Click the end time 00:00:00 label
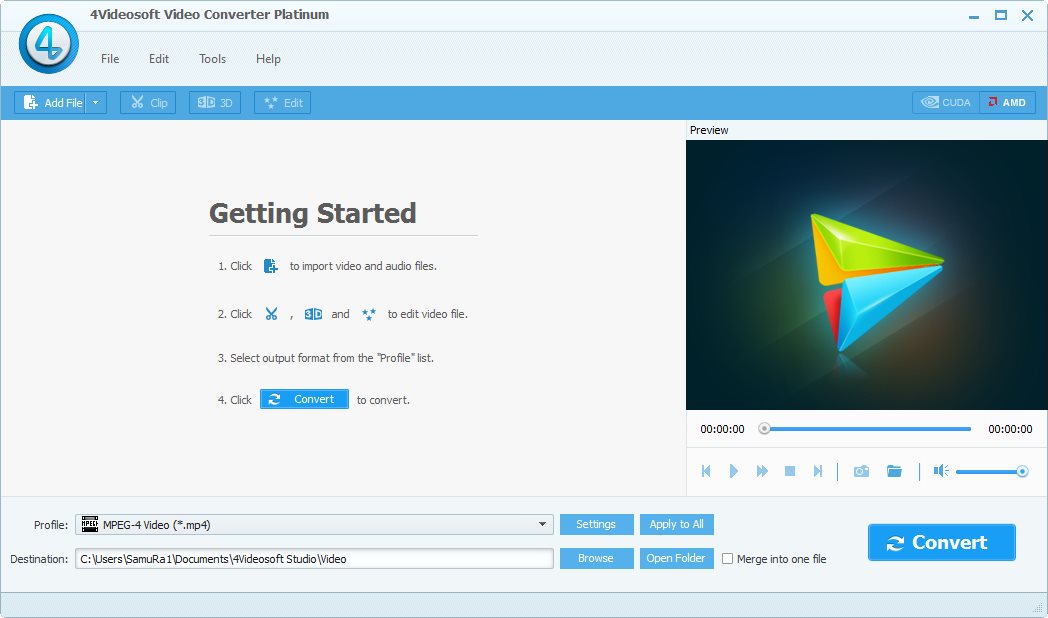The image size is (1048, 618). (1010, 429)
